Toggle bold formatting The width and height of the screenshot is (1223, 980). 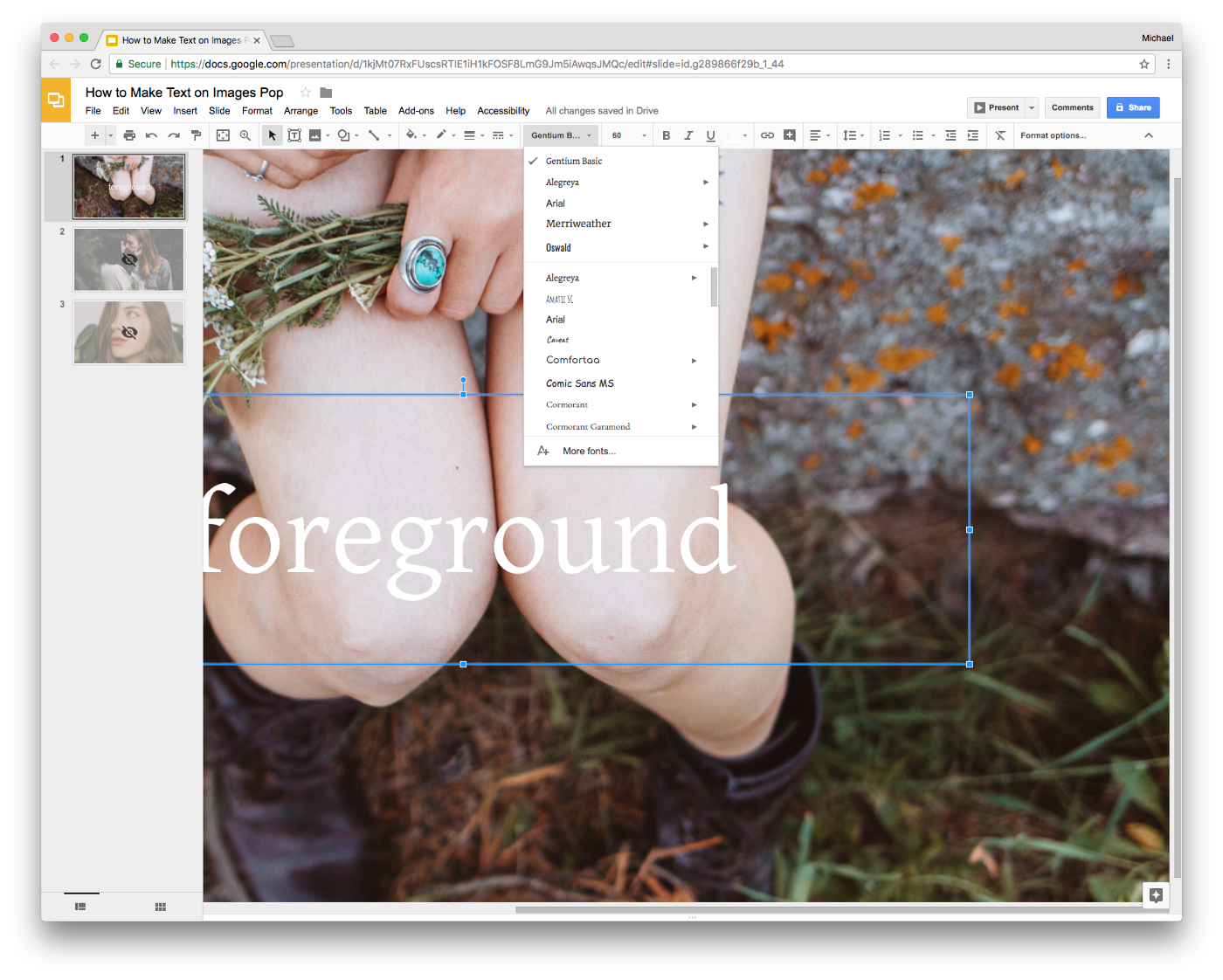click(x=666, y=135)
